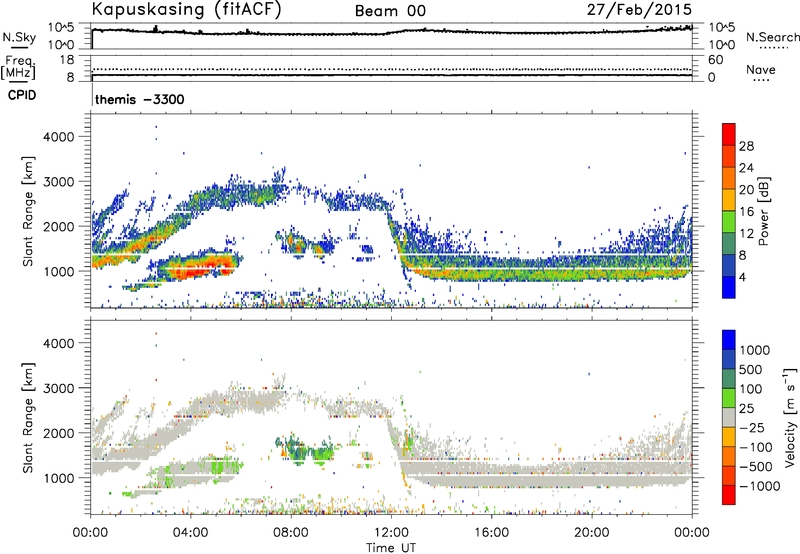Image resolution: width=800 pixels, height=554 pixels.
Task: Select "Slant Range [km]" label of power panel
Action: coord(28,211)
